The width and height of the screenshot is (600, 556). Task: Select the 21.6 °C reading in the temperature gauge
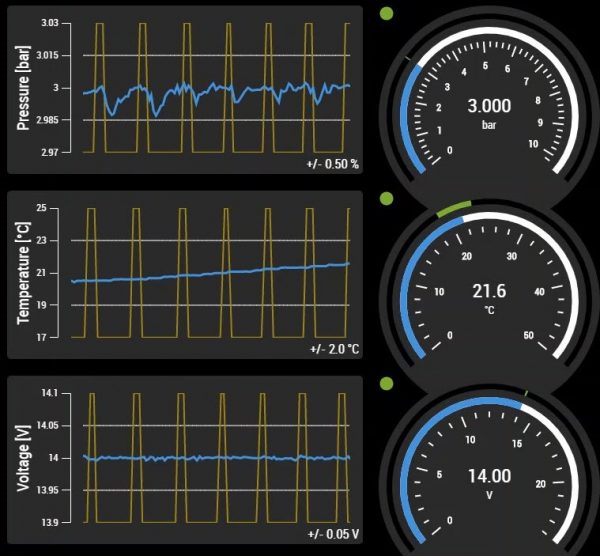point(489,290)
